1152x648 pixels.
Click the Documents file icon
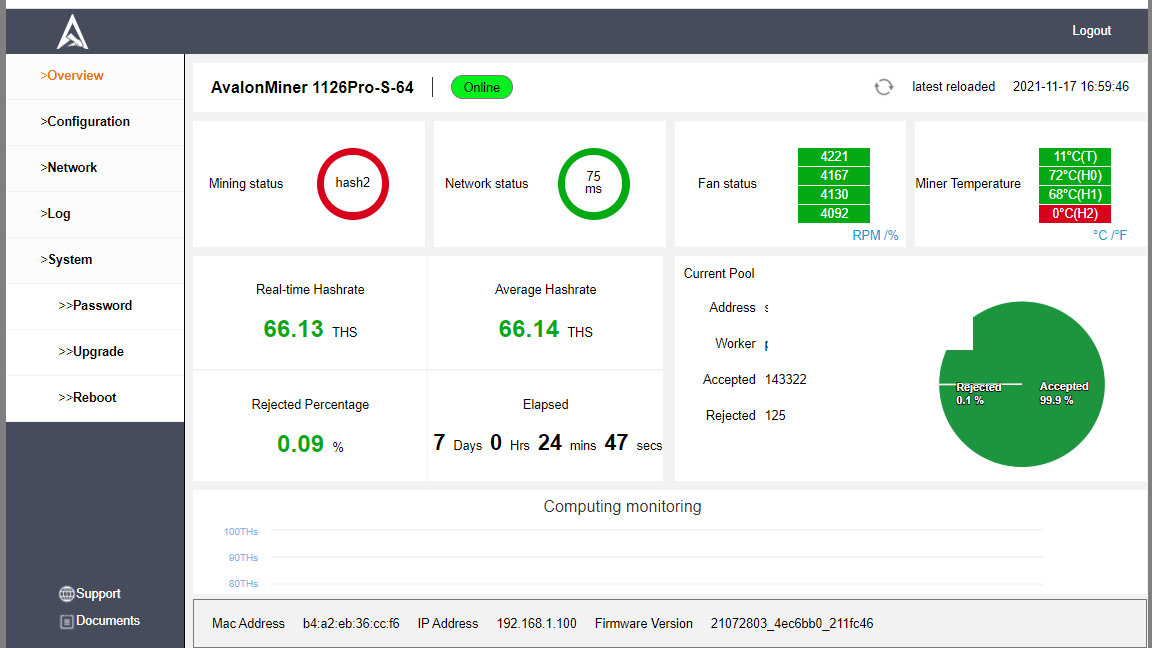click(x=66, y=622)
